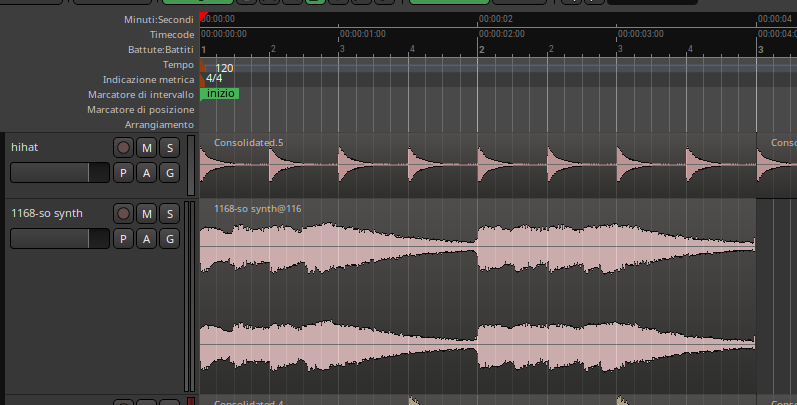Arm the 1168-so synth track for recording

tap(123, 214)
